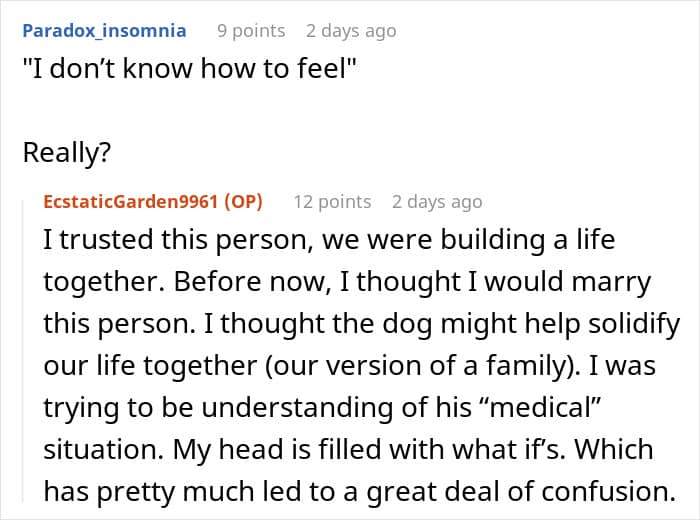Screen dimensions: 700x520
Task: Open Paradox_insomnia's user profile
Action: coord(104,30)
